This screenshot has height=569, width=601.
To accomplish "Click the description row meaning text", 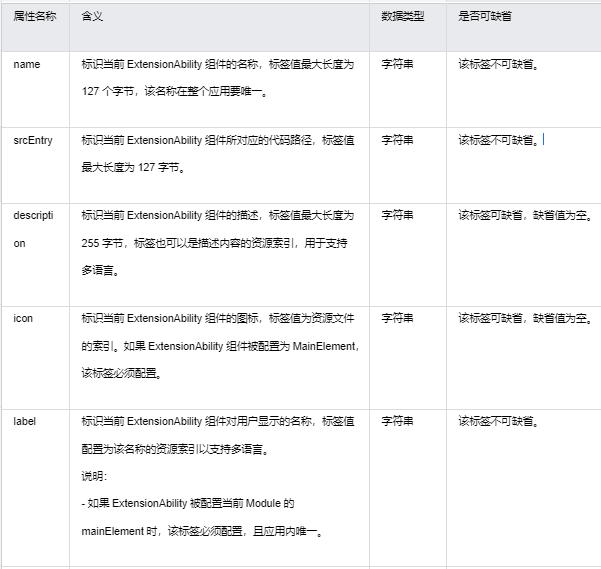I will point(218,243).
